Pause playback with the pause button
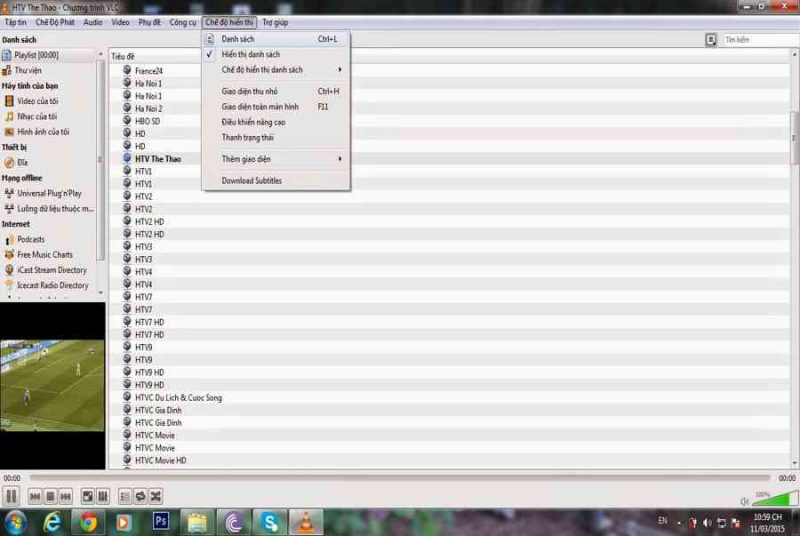Screen dimensions: 800x536 pyautogui.click(x=11, y=496)
